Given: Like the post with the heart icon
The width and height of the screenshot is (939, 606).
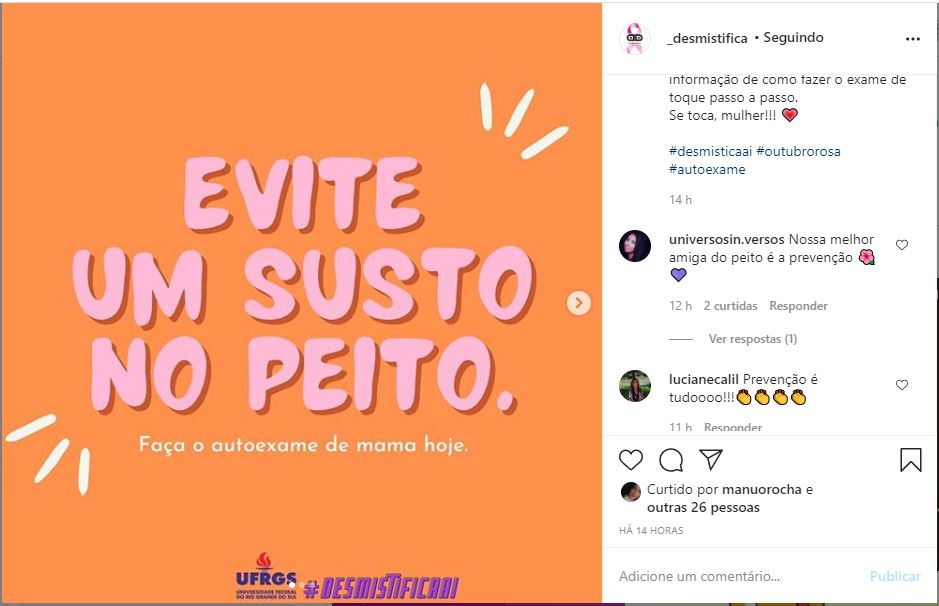Looking at the screenshot, I should (x=631, y=460).
